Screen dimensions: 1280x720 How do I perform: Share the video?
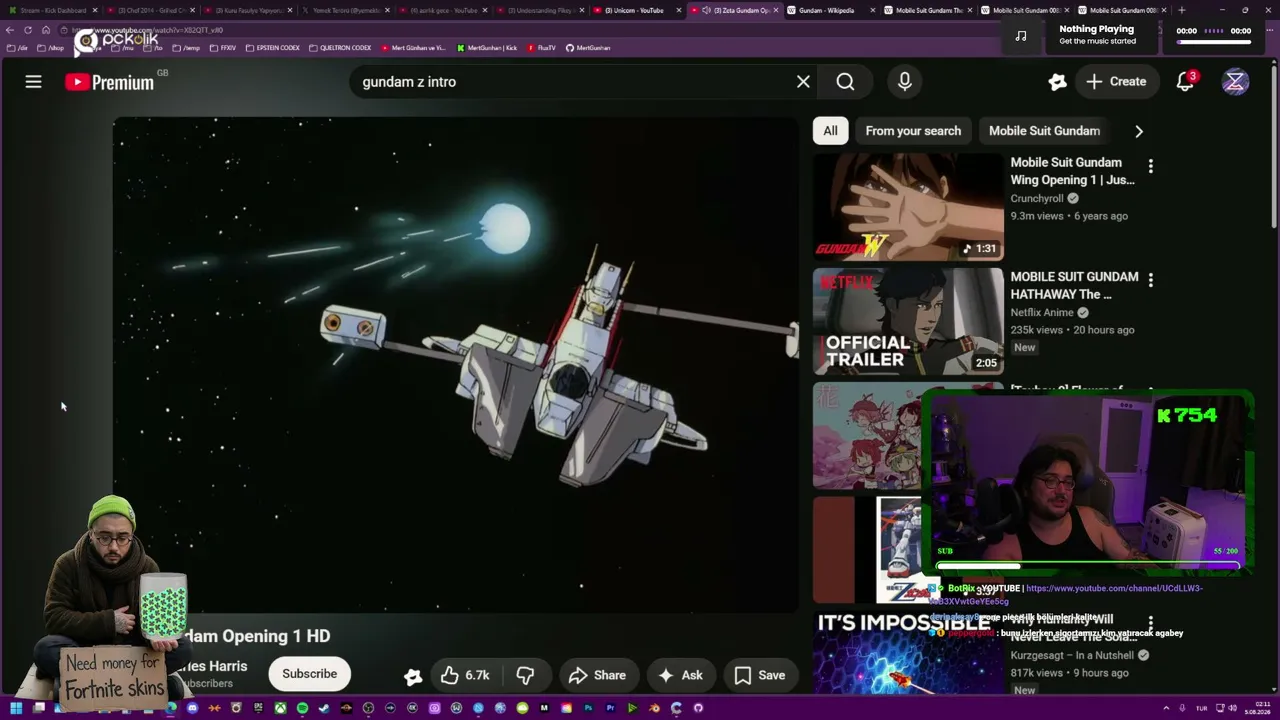tap(597, 675)
